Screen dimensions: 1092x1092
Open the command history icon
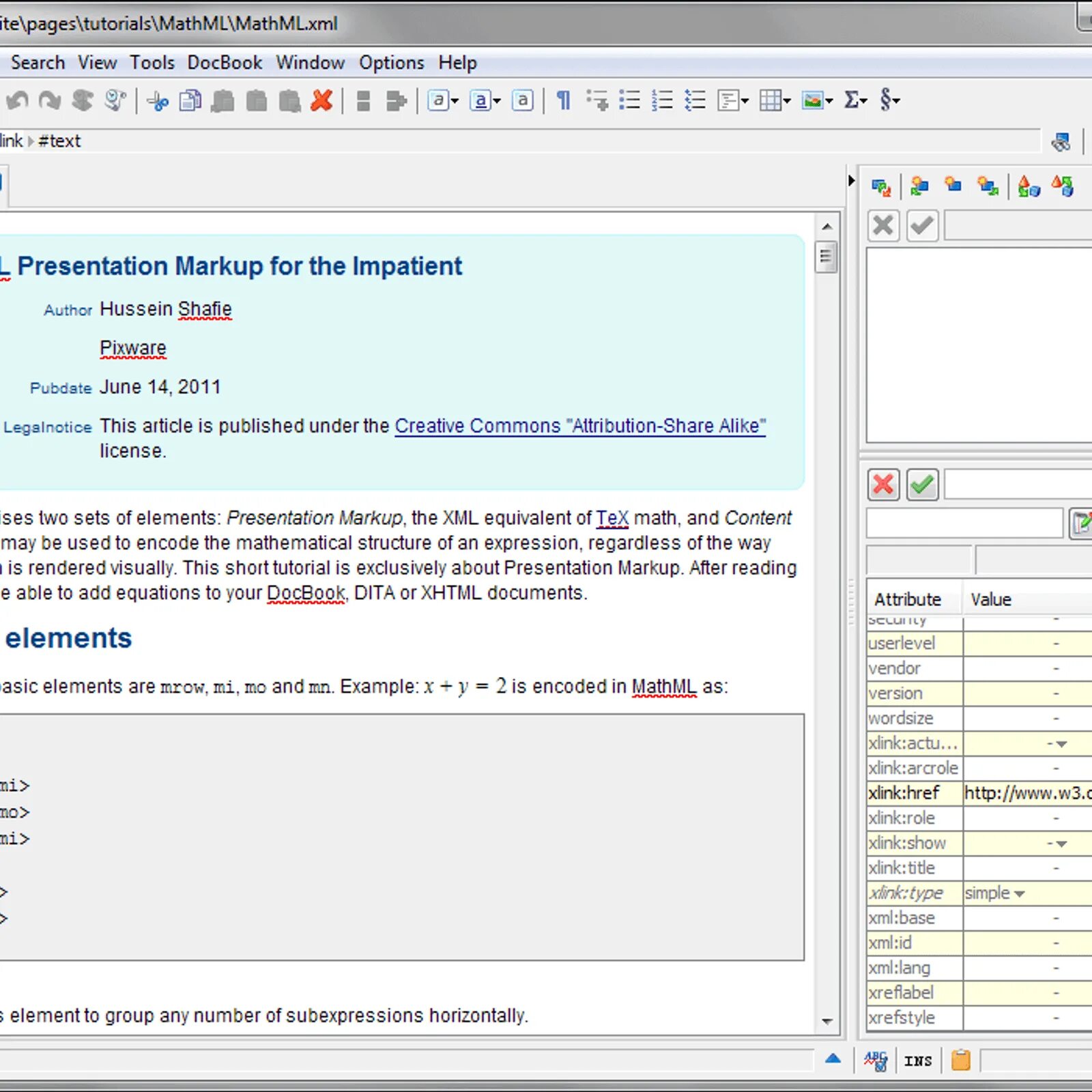pos(115,101)
